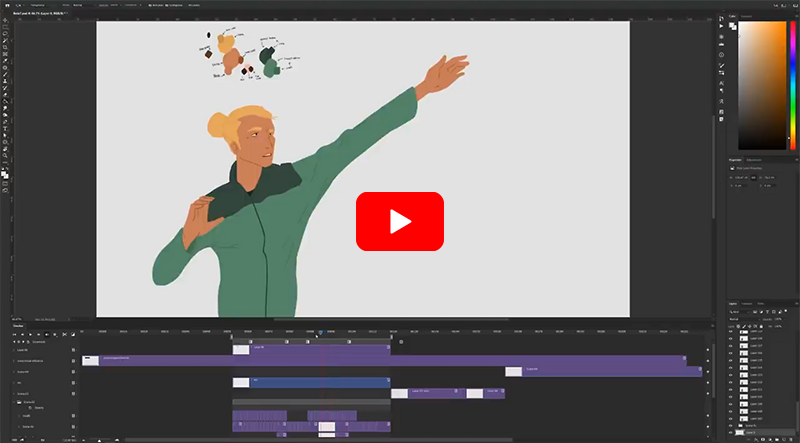Go to first frame in timeline
The image size is (800, 443).
pyautogui.click(x=14, y=334)
